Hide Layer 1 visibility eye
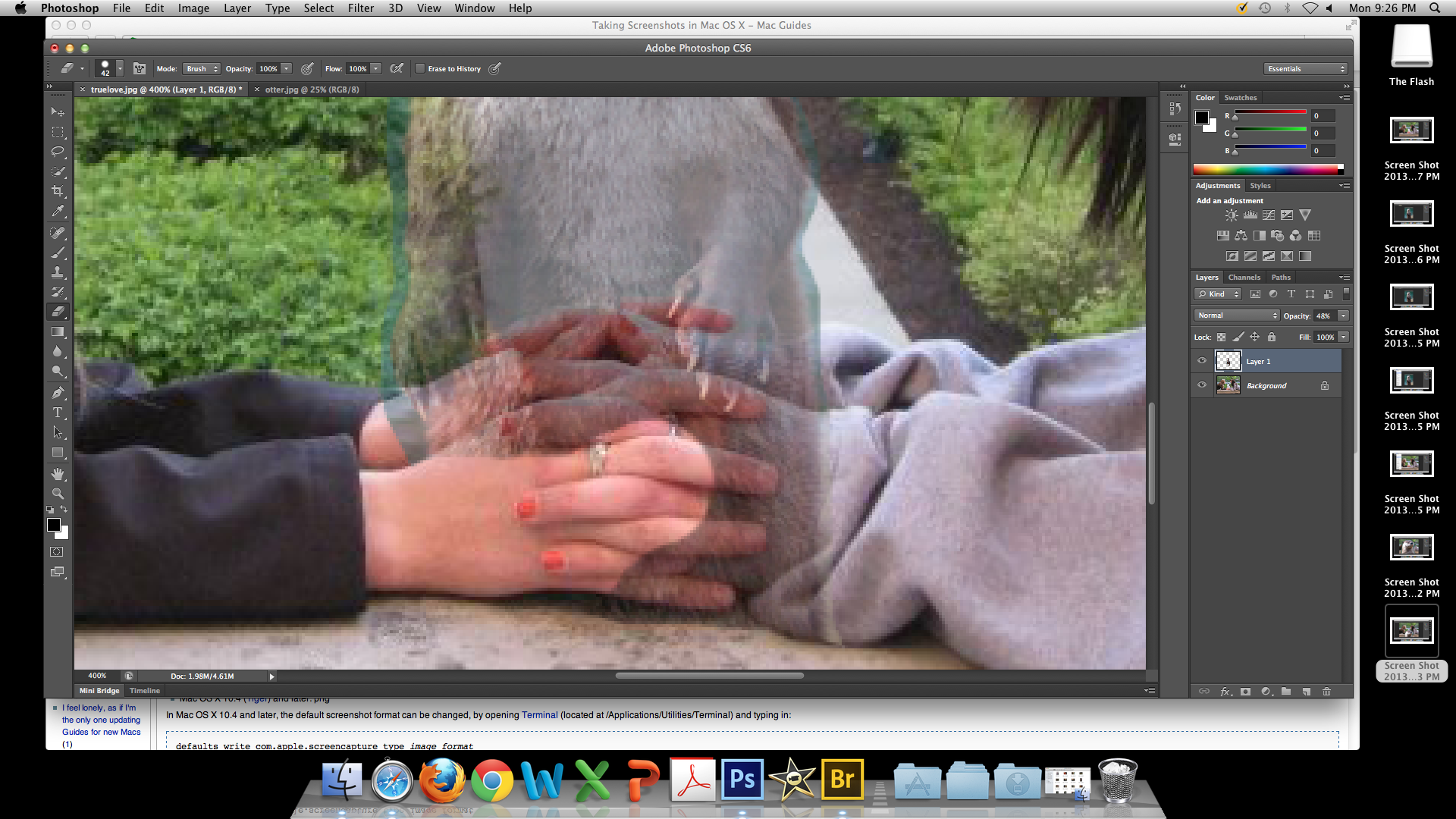1456x819 pixels. click(x=1202, y=361)
